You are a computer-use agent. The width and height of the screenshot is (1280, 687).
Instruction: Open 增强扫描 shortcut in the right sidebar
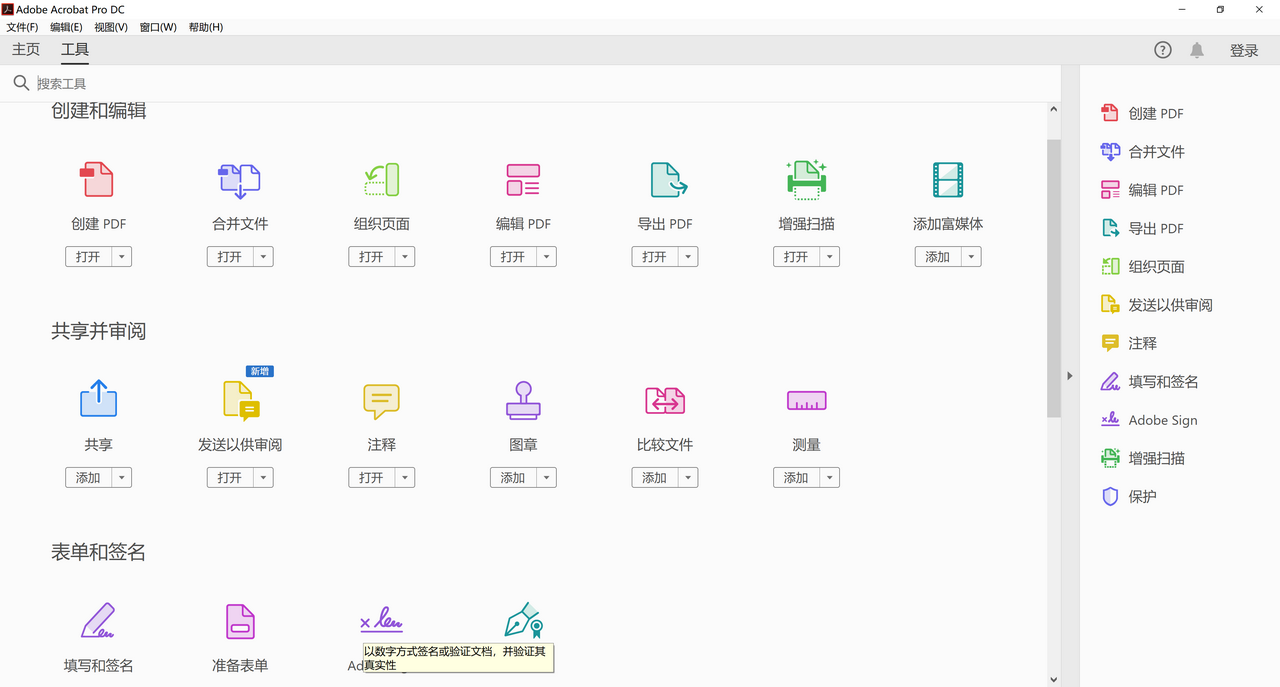coord(1143,458)
